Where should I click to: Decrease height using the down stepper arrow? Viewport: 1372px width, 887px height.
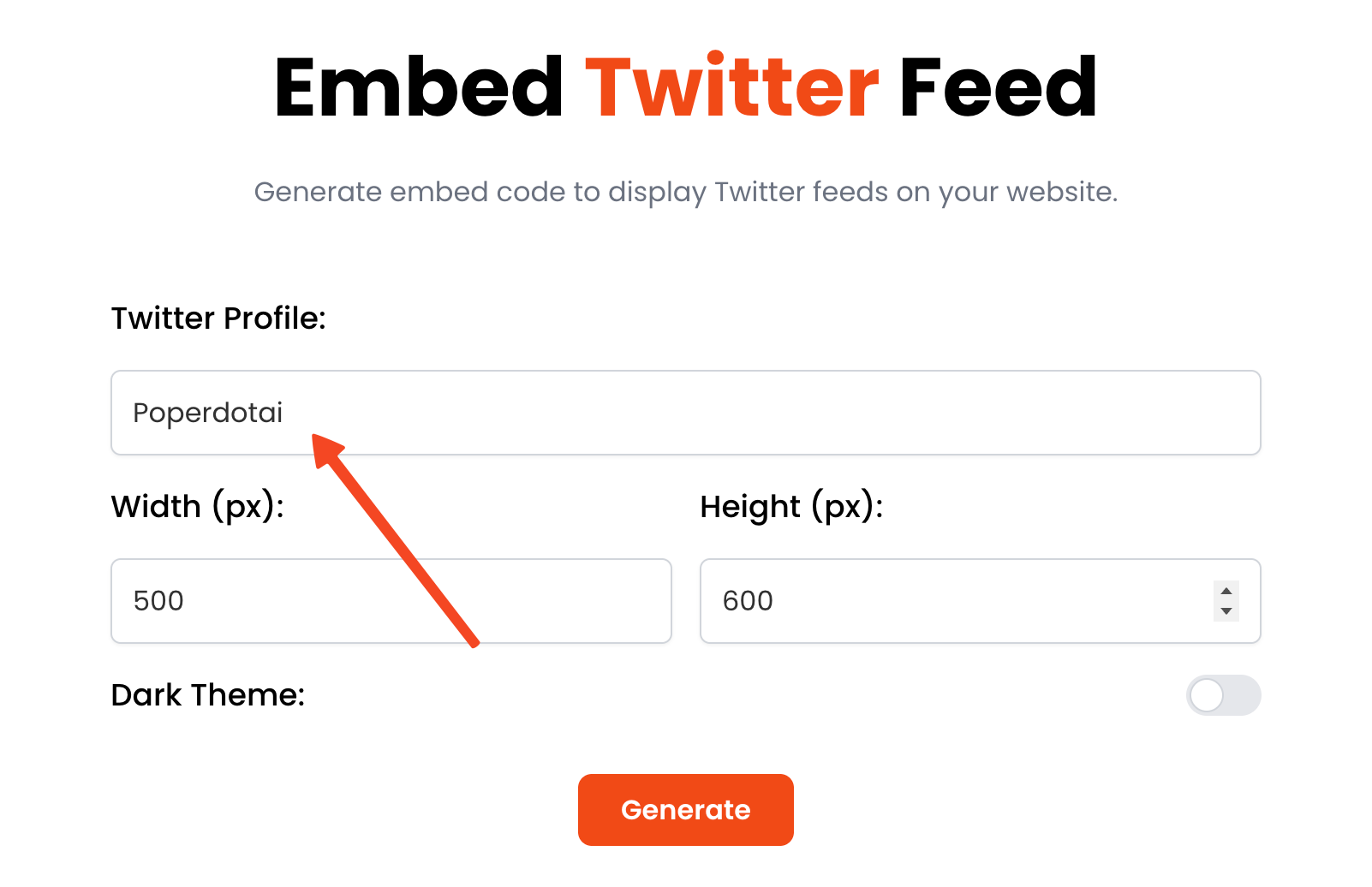point(1226,611)
